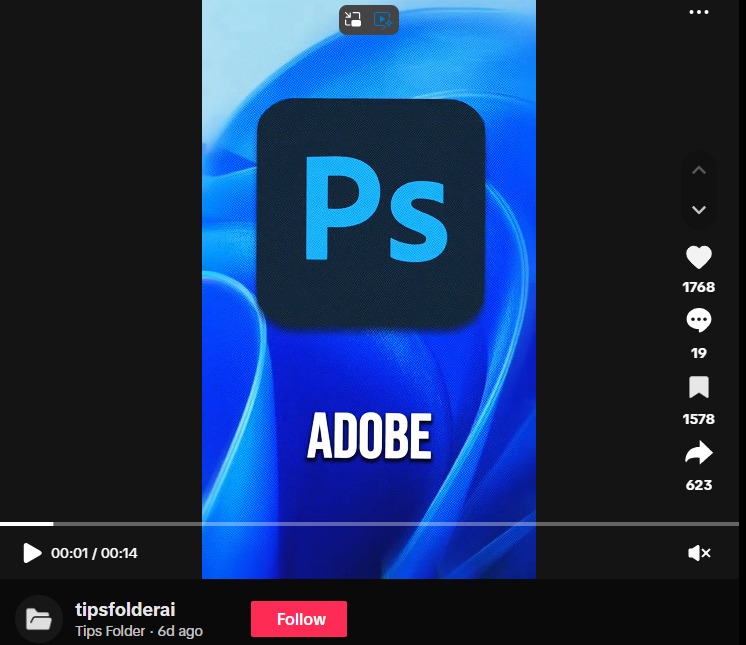Image resolution: width=746 pixels, height=645 pixels.
Task: Save the video using the bookmark icon
Action: pyautogui.click(x=699, y=387)
